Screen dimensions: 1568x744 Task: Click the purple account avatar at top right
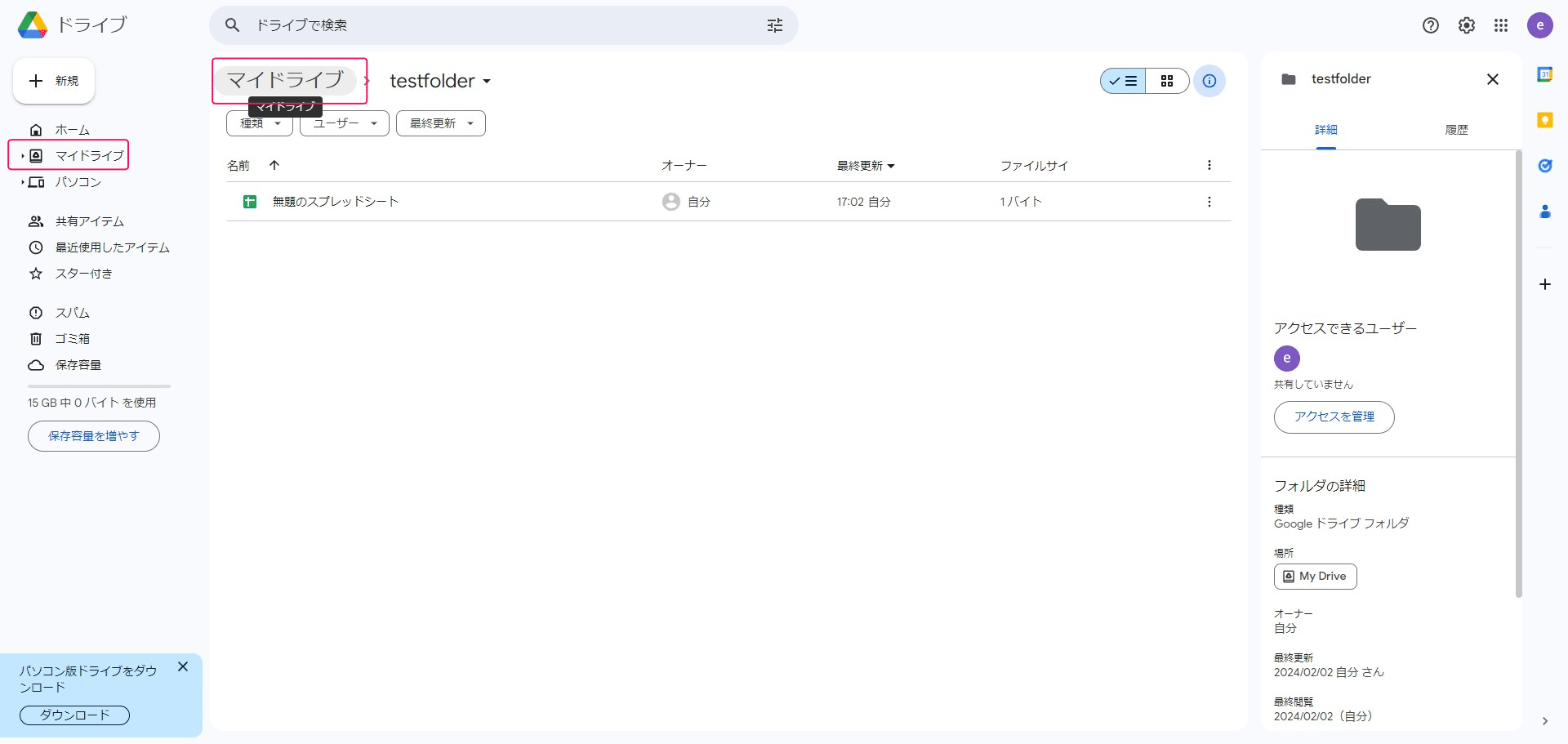(1540, 25)
